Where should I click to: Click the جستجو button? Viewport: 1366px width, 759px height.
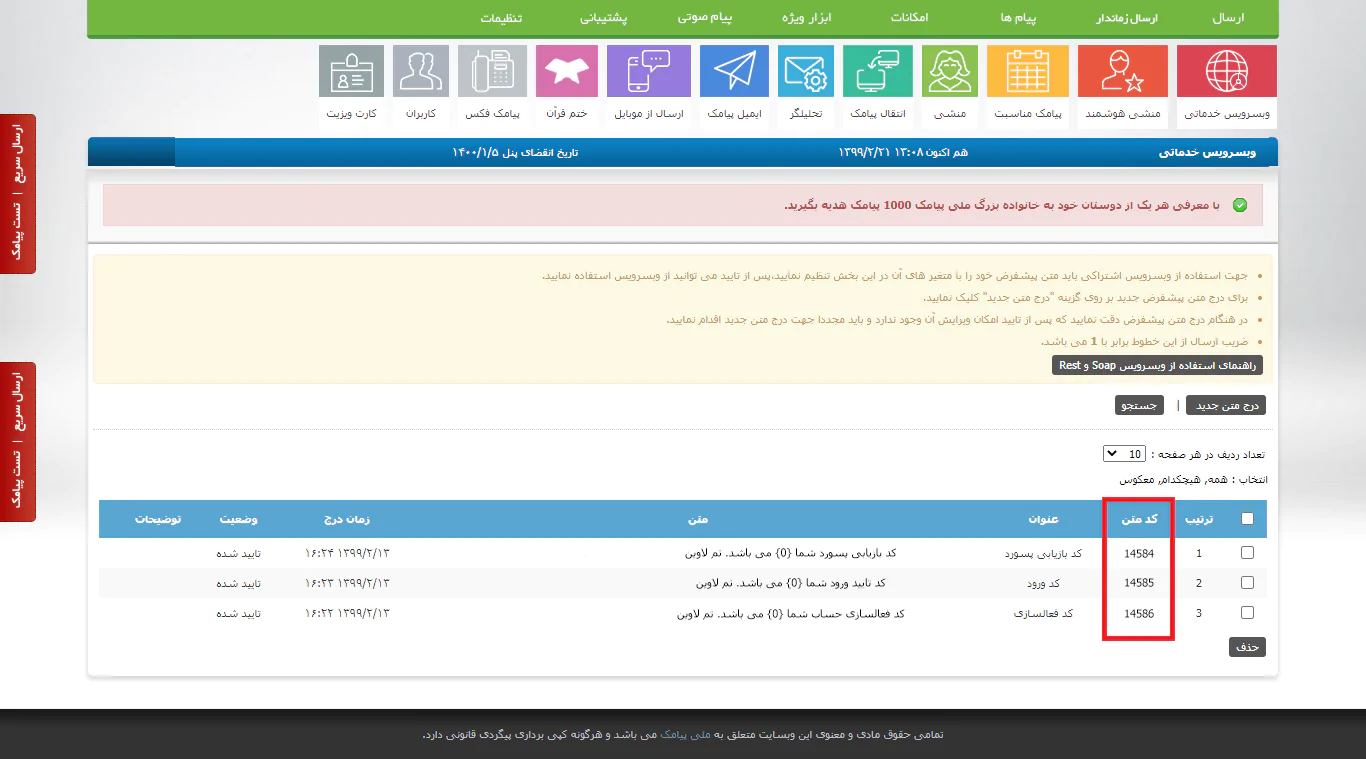(x=1140, y=405)
